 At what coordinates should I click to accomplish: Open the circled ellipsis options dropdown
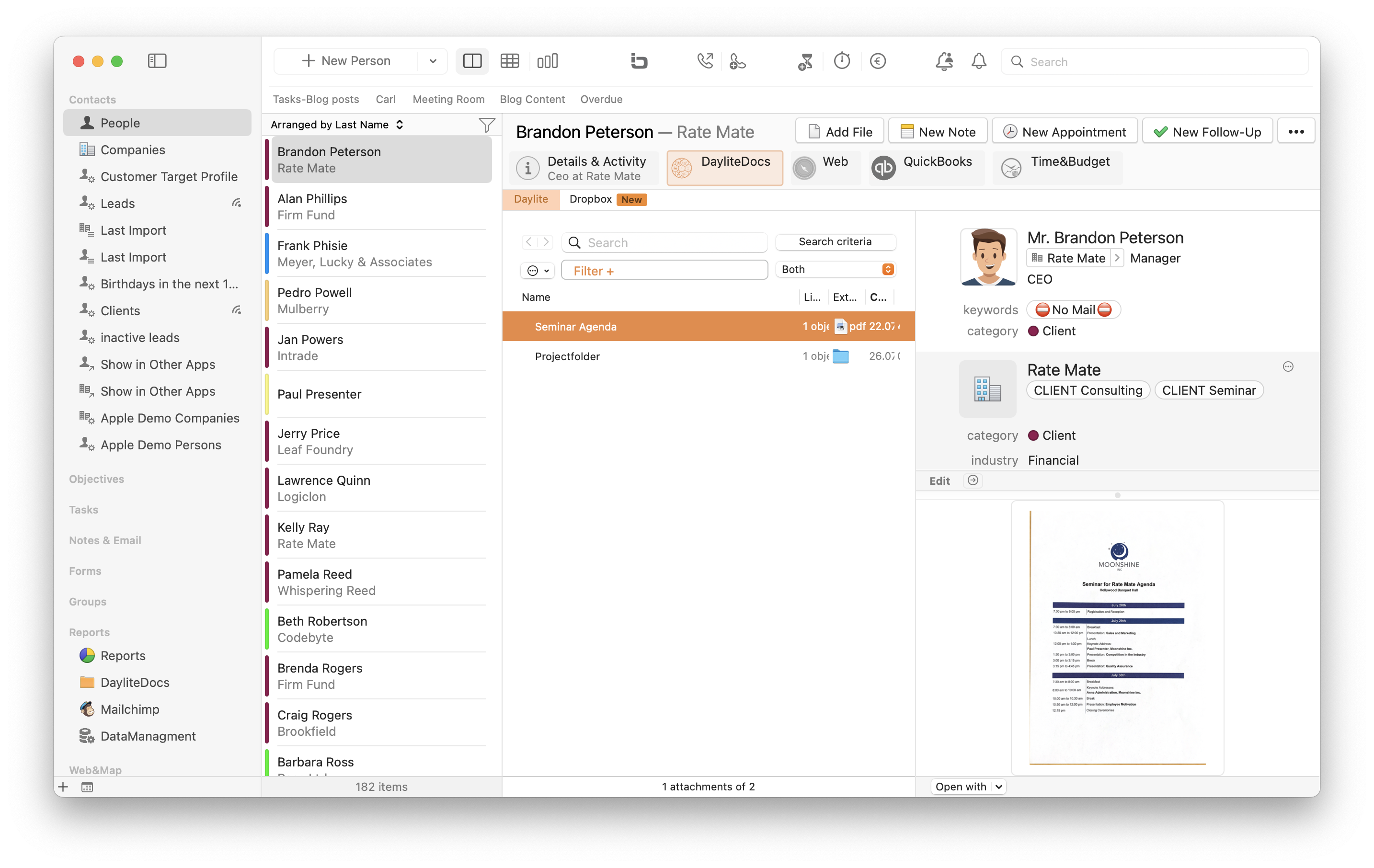(537, 271)
